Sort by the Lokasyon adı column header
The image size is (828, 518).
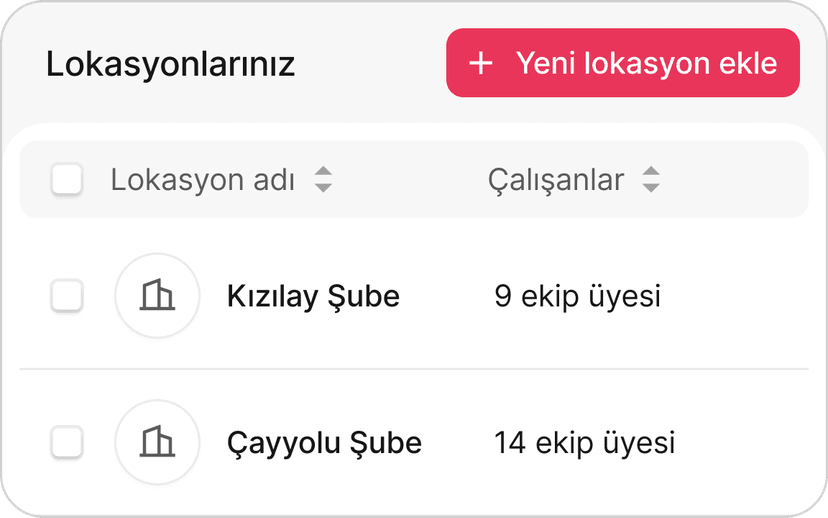(x=203, y=180)
